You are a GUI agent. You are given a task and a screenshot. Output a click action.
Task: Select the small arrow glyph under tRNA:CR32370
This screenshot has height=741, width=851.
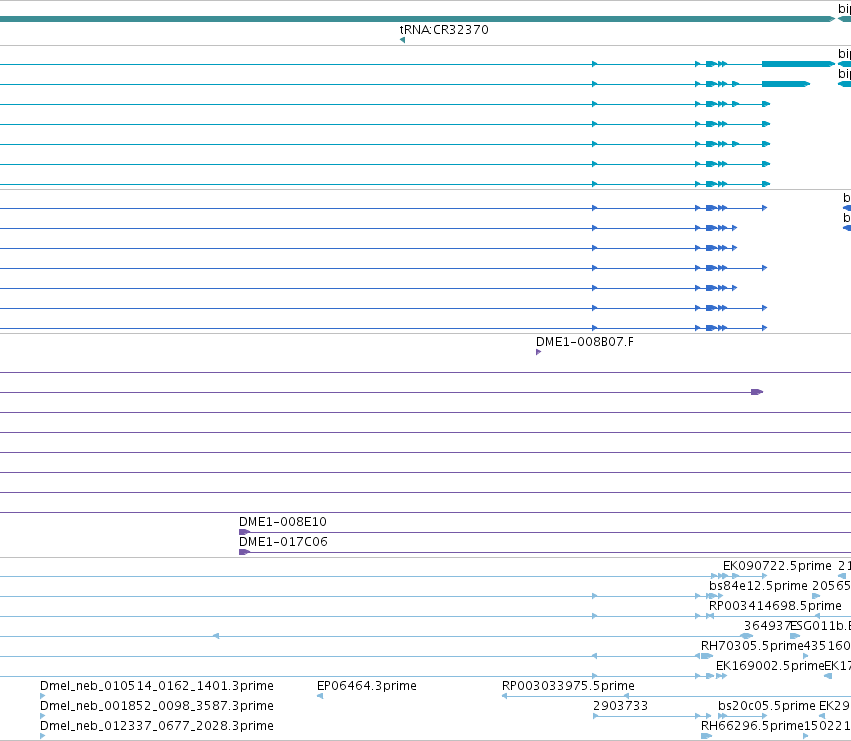(402, 40)
